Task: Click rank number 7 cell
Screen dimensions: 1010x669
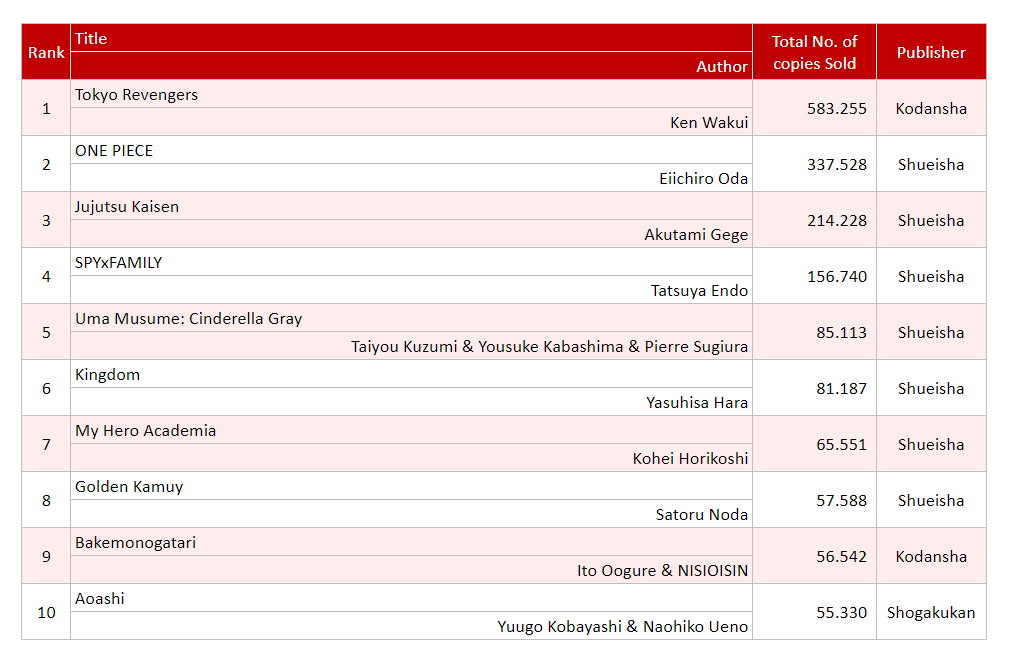Action: coord(46,444)
